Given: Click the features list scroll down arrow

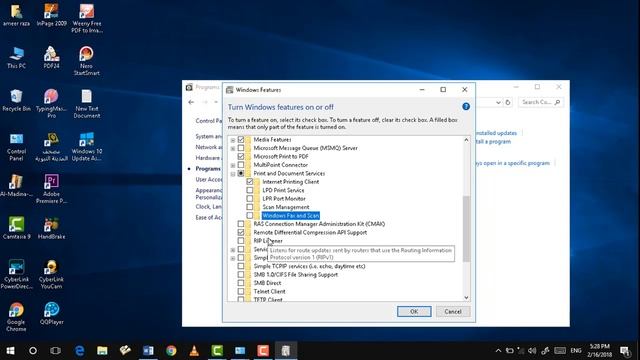Looking at the screenshot, I should (x=466, y=298).
